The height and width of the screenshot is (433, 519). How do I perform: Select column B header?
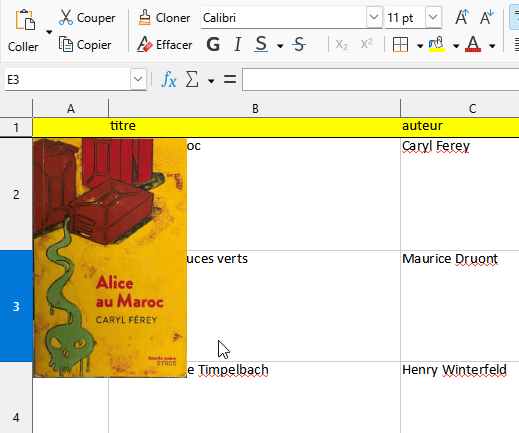click(x=255, y=108)
